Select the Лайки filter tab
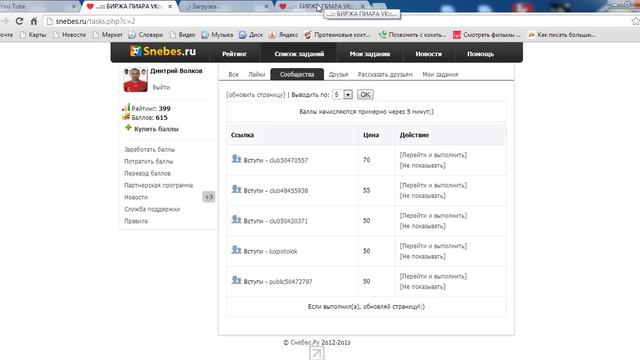This screenshot has width=640, height=360. [257, 74]
